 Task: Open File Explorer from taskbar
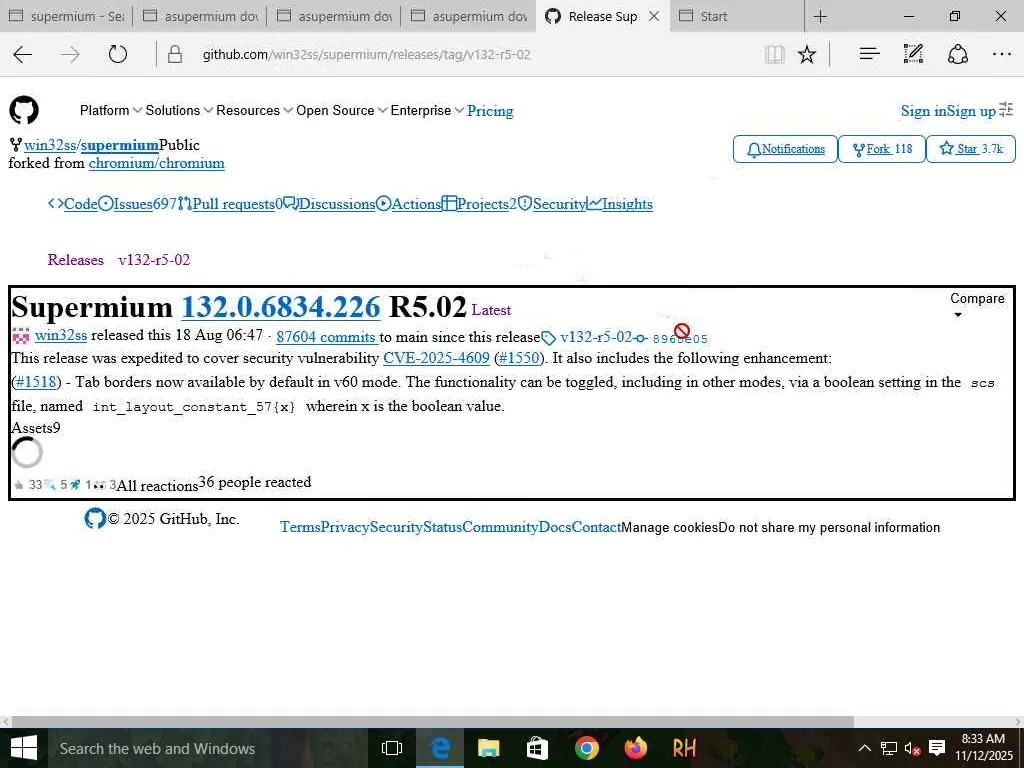(x=488, y=748)
